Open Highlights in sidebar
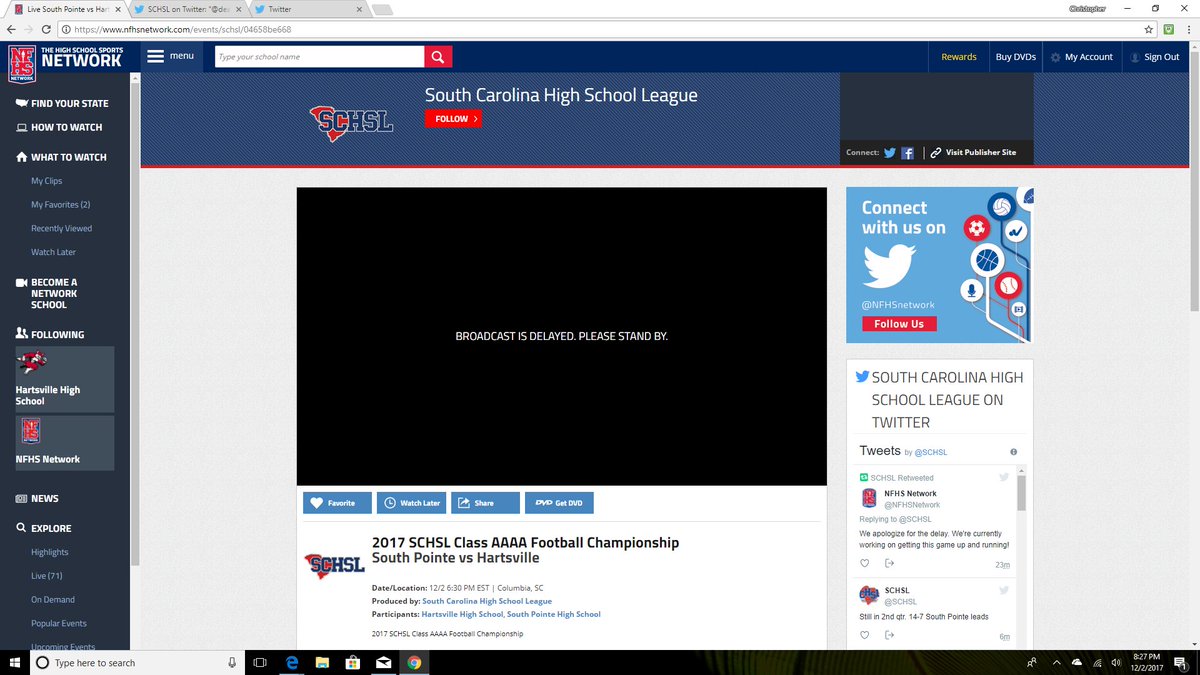The height and width of the screenshot is (675, 1200). point(49,552)
